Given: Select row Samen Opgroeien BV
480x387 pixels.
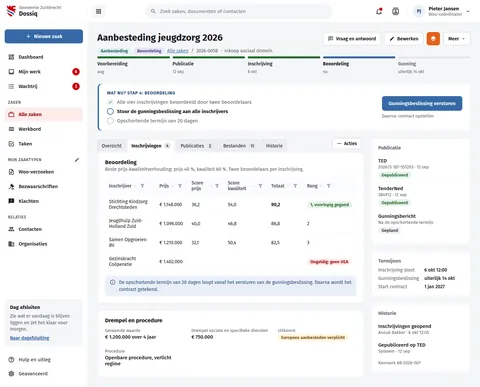Looking at the screenshot, I should (x=230, y=242).
